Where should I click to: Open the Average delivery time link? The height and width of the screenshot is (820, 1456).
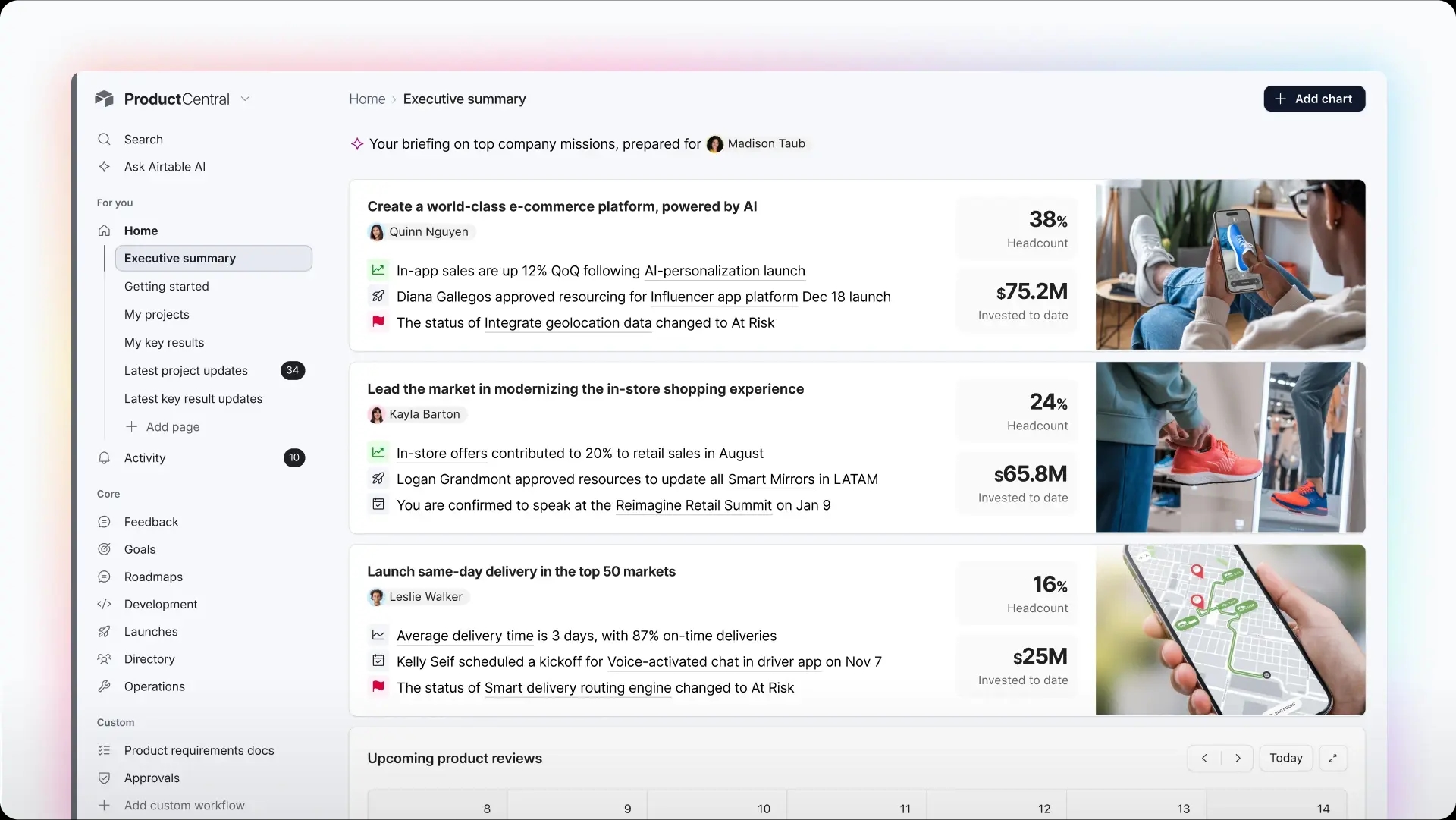465,636
